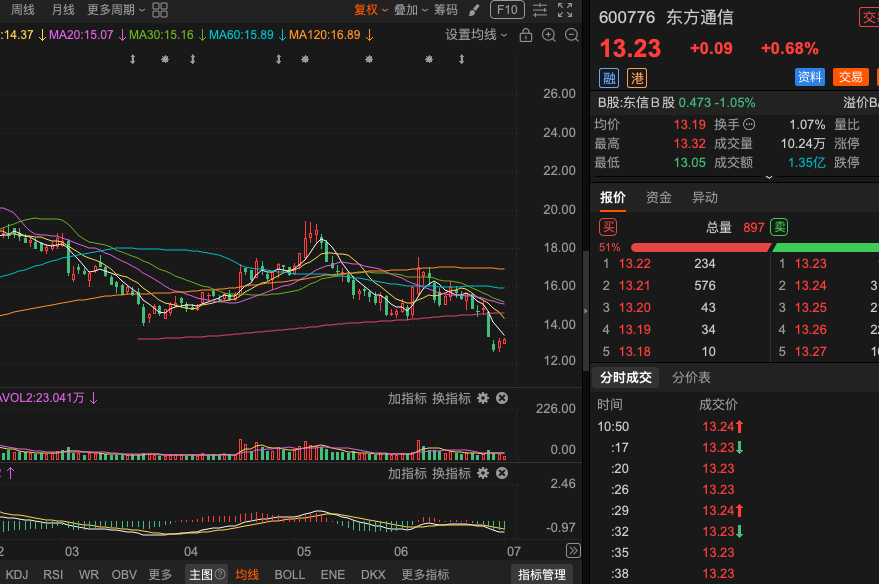Zoom in on the chart with plus magnifier

pyautogui.click(x=549, y=35)
